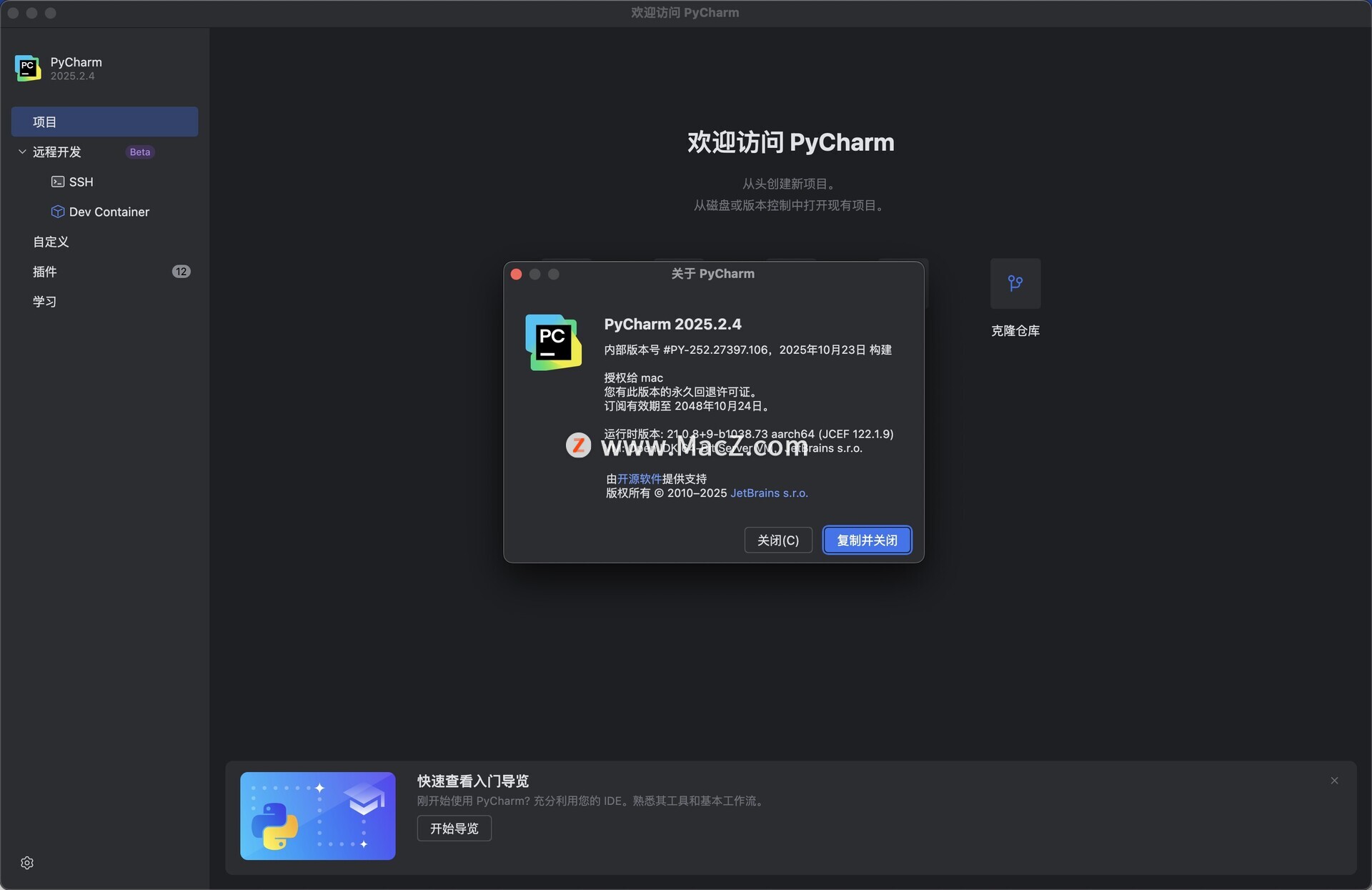The width and height of the screenshot is (1372, 890).
Task: Close the About PyCharm dialog red button
Action: point(516,275)
